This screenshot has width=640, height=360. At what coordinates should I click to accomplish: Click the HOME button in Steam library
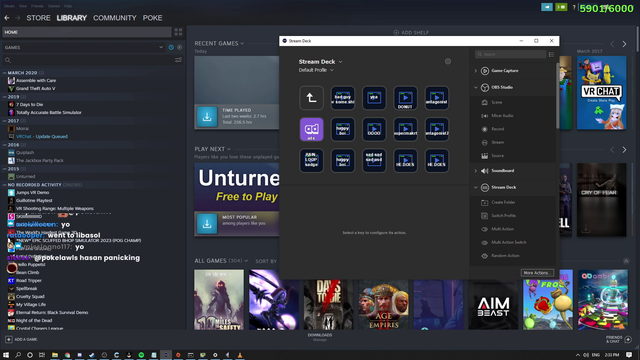87,32
